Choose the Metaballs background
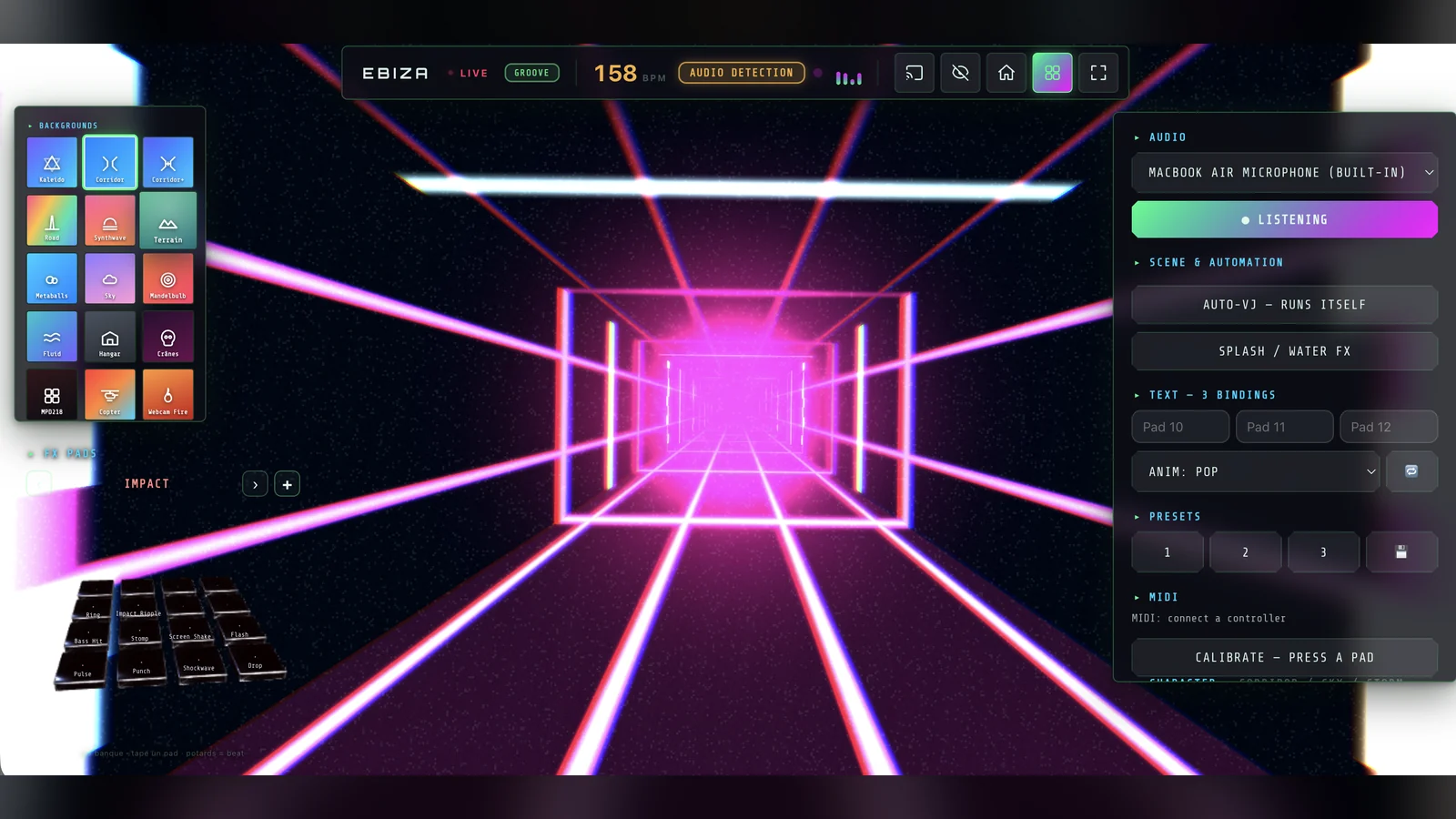Image resolution: width=1456 pixels, height=819 pixels. (x=52, y=278)
